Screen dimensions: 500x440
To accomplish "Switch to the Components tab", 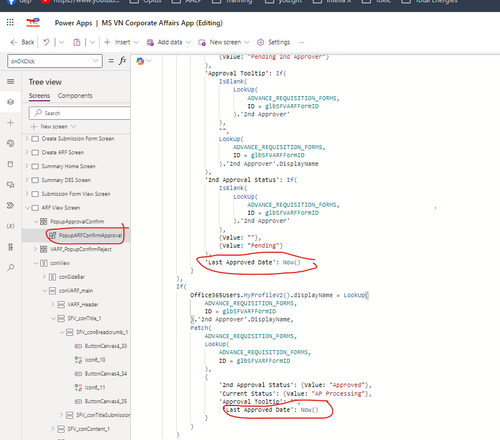I will [x=75, y=96].
